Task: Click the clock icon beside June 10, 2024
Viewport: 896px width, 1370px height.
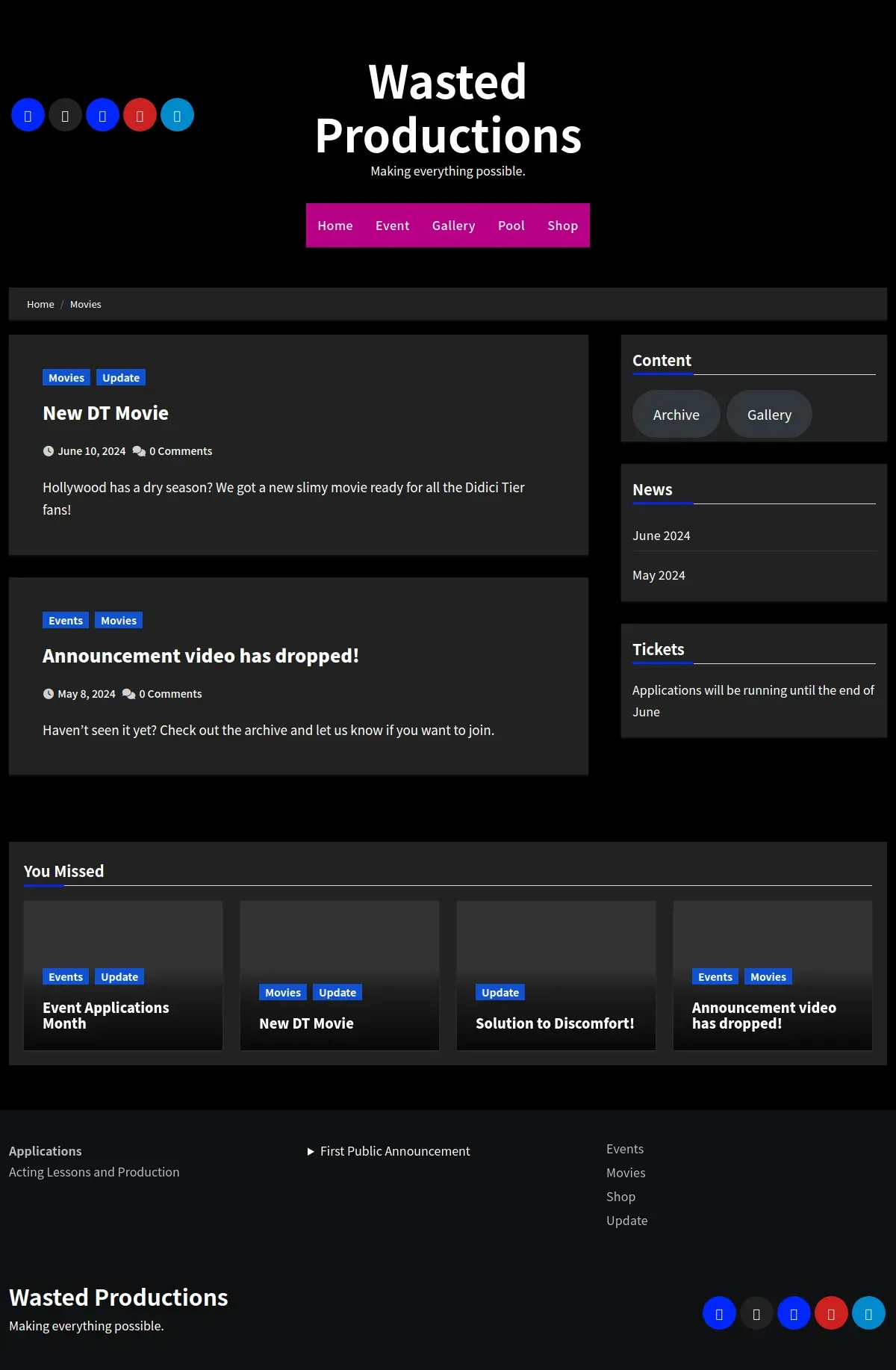Action: [49, 451]
